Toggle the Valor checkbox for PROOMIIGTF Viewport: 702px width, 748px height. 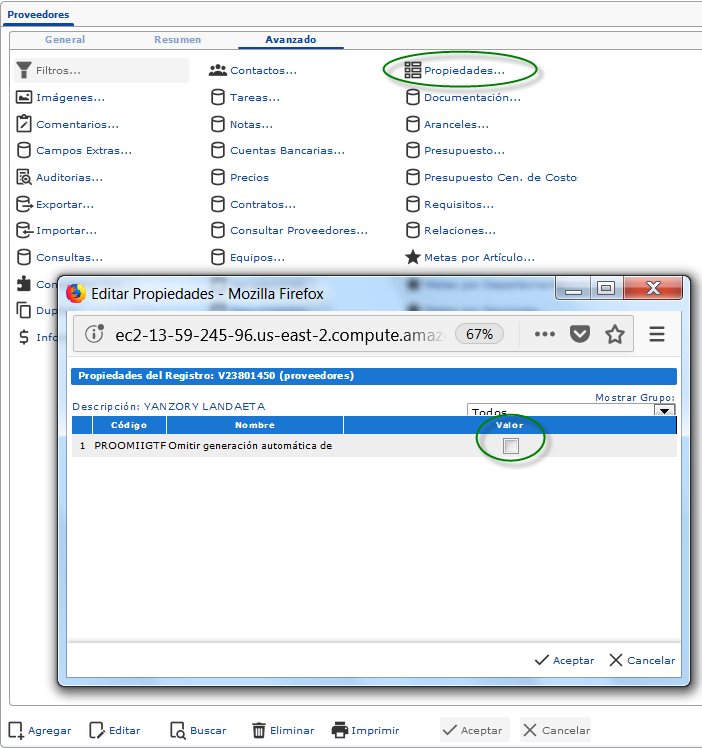511,446
